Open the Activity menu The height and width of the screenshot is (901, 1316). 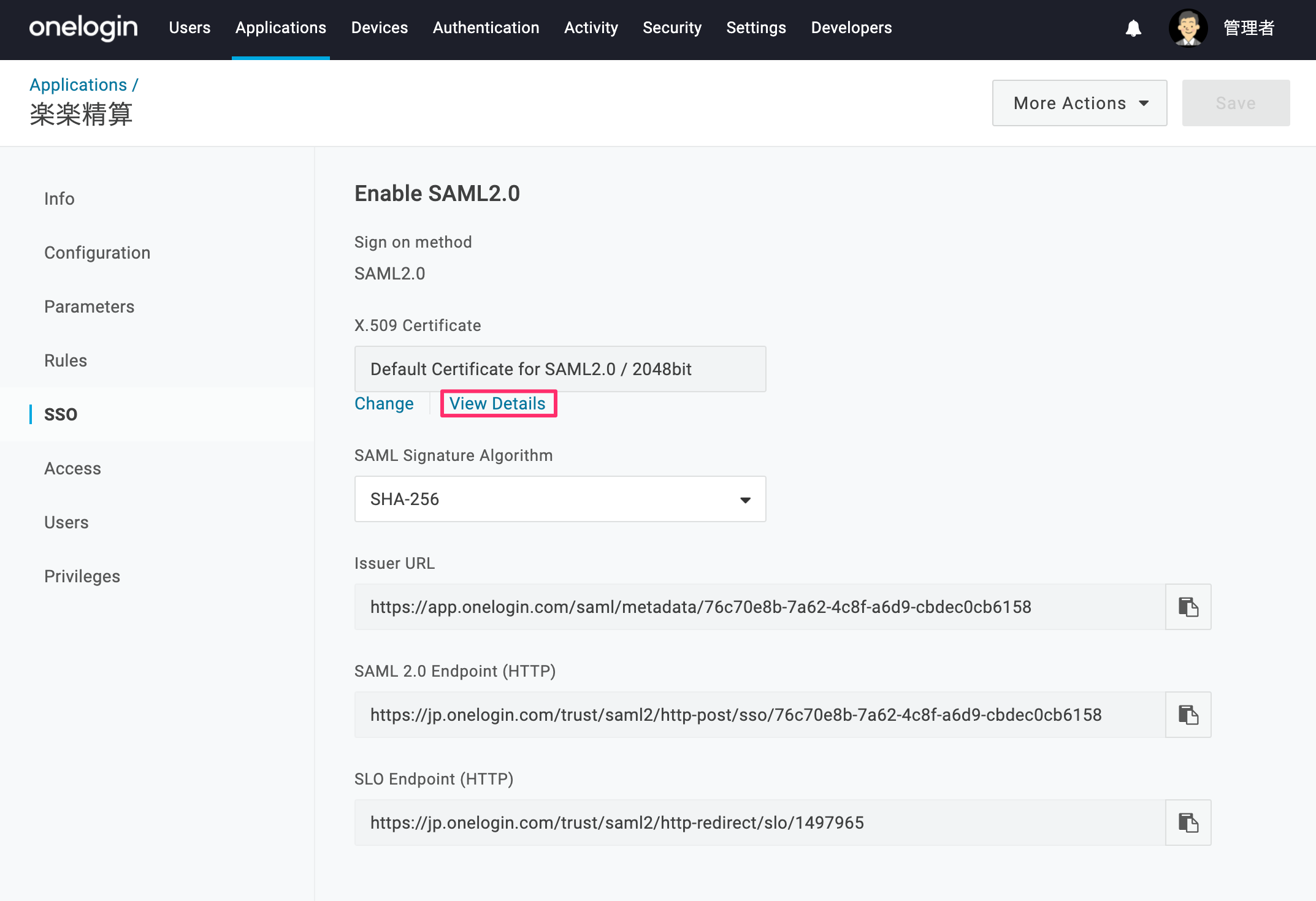[x=591, y=28]
